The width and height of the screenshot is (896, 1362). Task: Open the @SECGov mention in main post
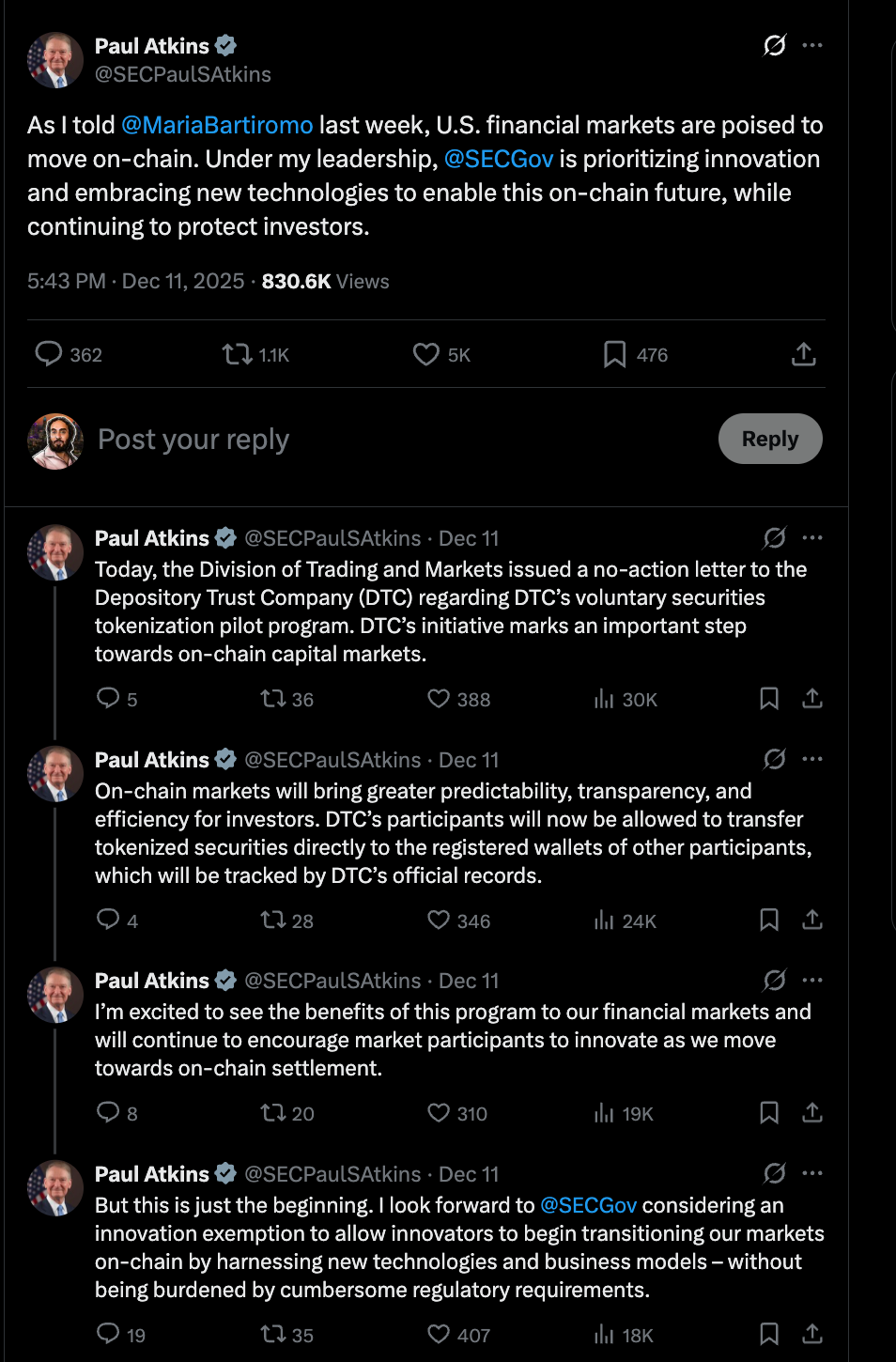click(499, 159)
